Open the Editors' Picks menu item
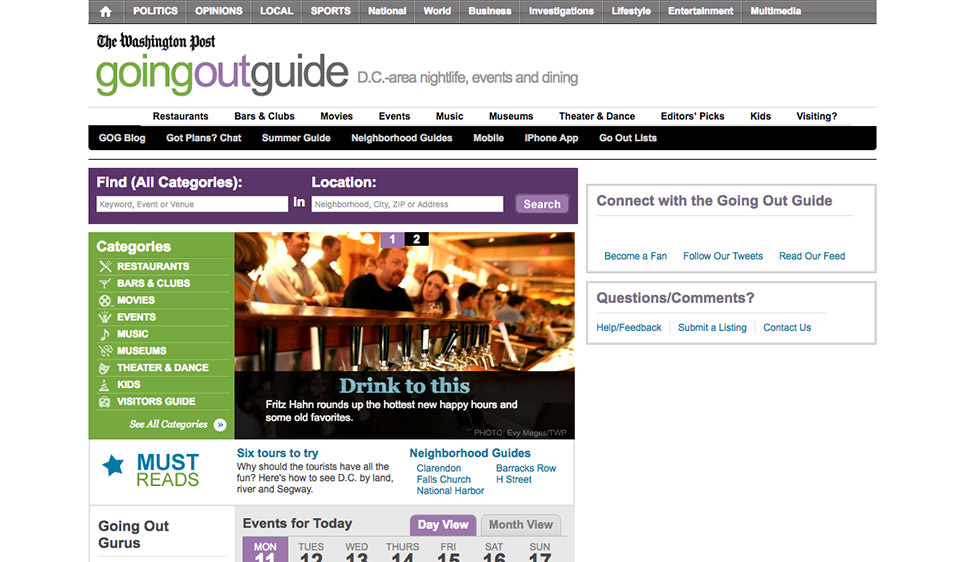Screen dimensions: 960x562 [692, 116]
